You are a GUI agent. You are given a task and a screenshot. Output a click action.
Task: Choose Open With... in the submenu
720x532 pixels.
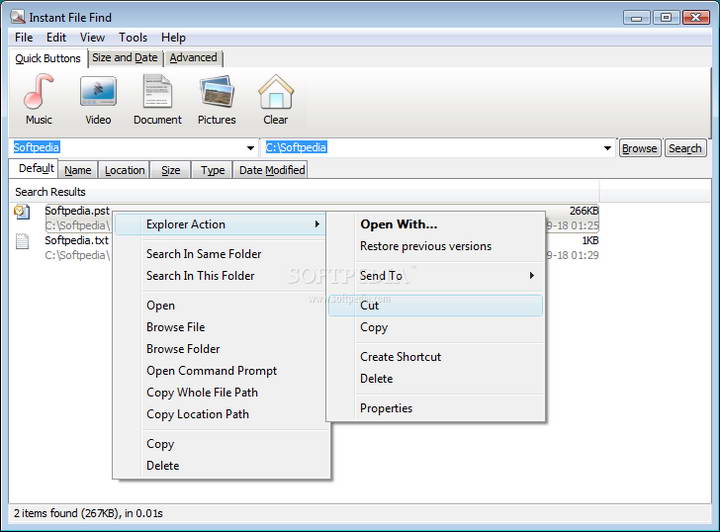(x=399, y=224)
